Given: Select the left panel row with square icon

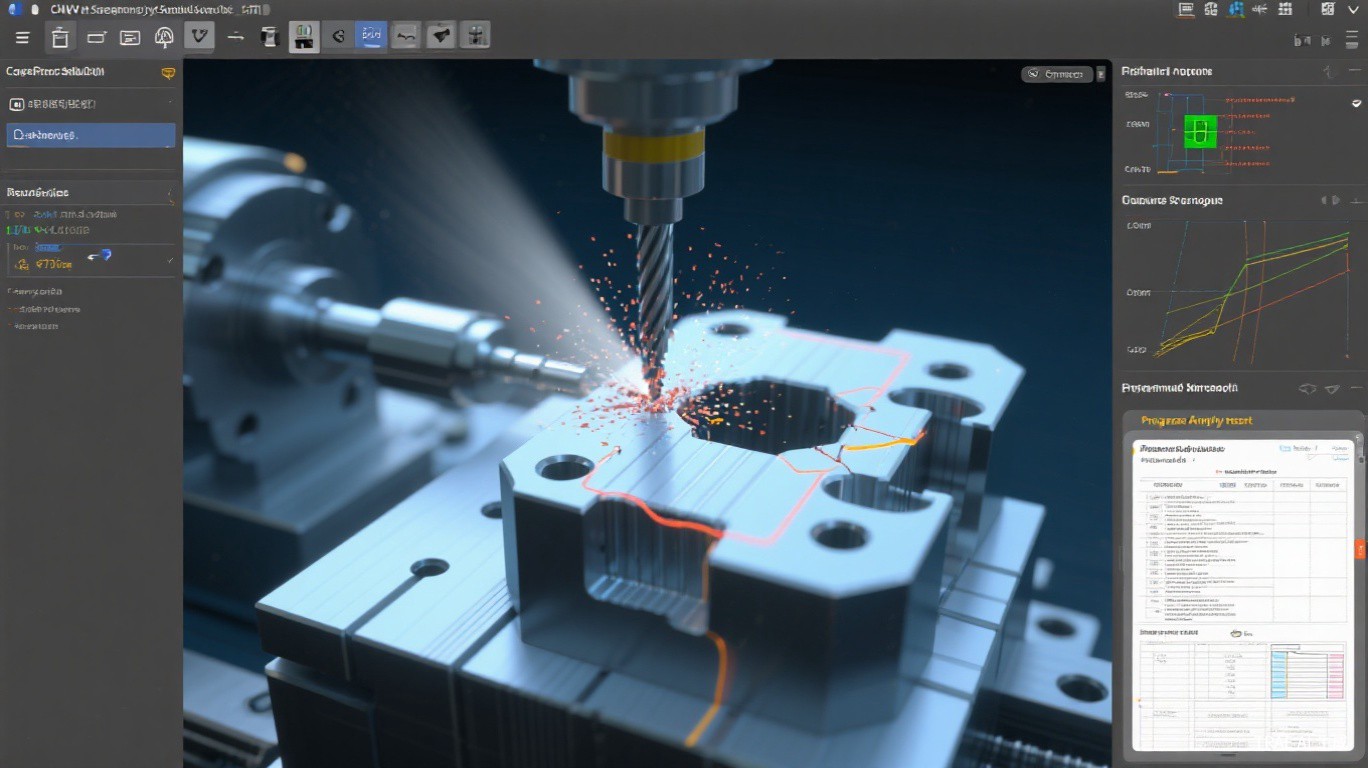Looking at the screenshot, I should click(x=90, y=104).
